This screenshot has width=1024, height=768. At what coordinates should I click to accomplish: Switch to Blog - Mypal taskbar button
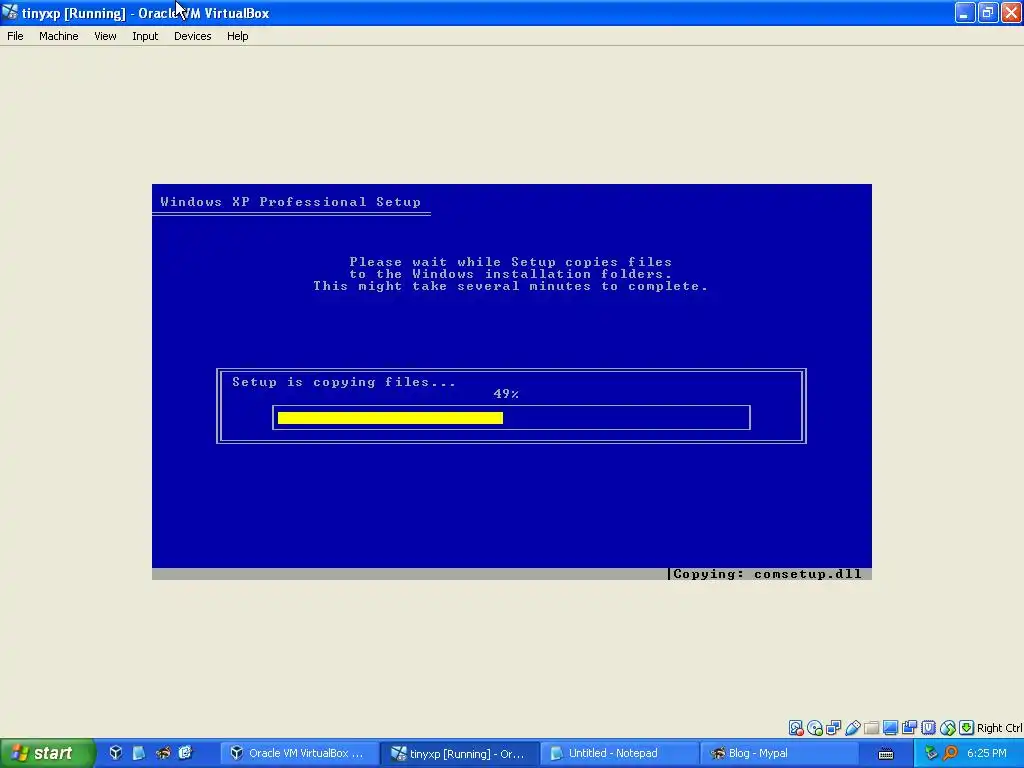click(x=779, y=753)
